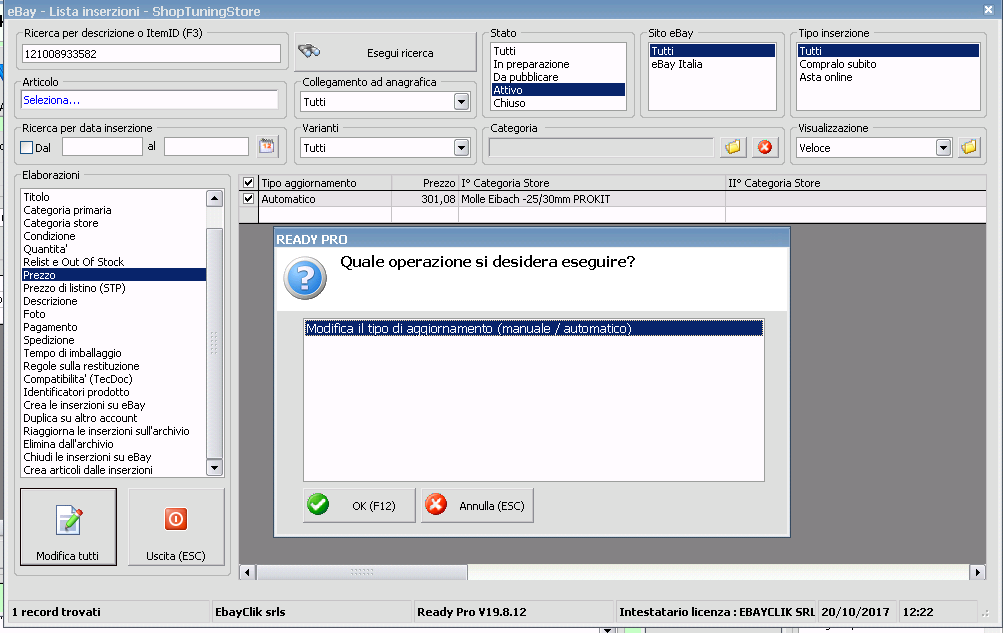
Task: Click the blue question mark dialog icon
Action: (305, 278)
